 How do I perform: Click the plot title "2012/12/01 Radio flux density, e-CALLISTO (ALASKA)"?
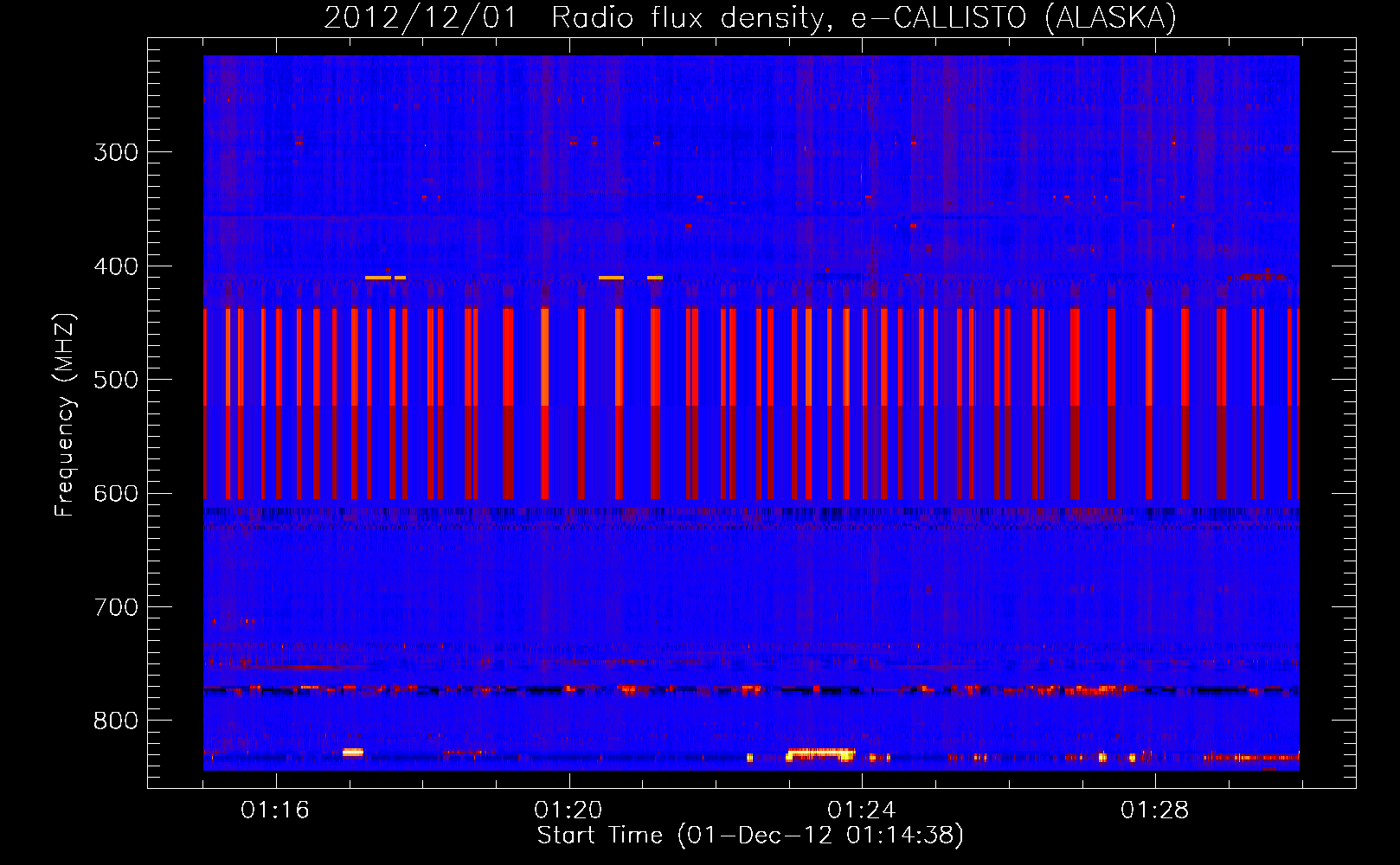coord(750,17)
